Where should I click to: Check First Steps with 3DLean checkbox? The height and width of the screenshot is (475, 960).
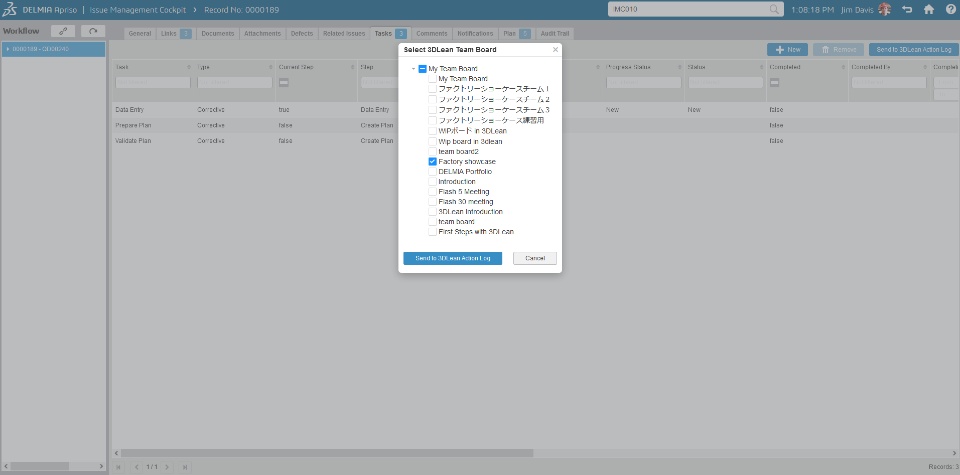tap(432, 232)
